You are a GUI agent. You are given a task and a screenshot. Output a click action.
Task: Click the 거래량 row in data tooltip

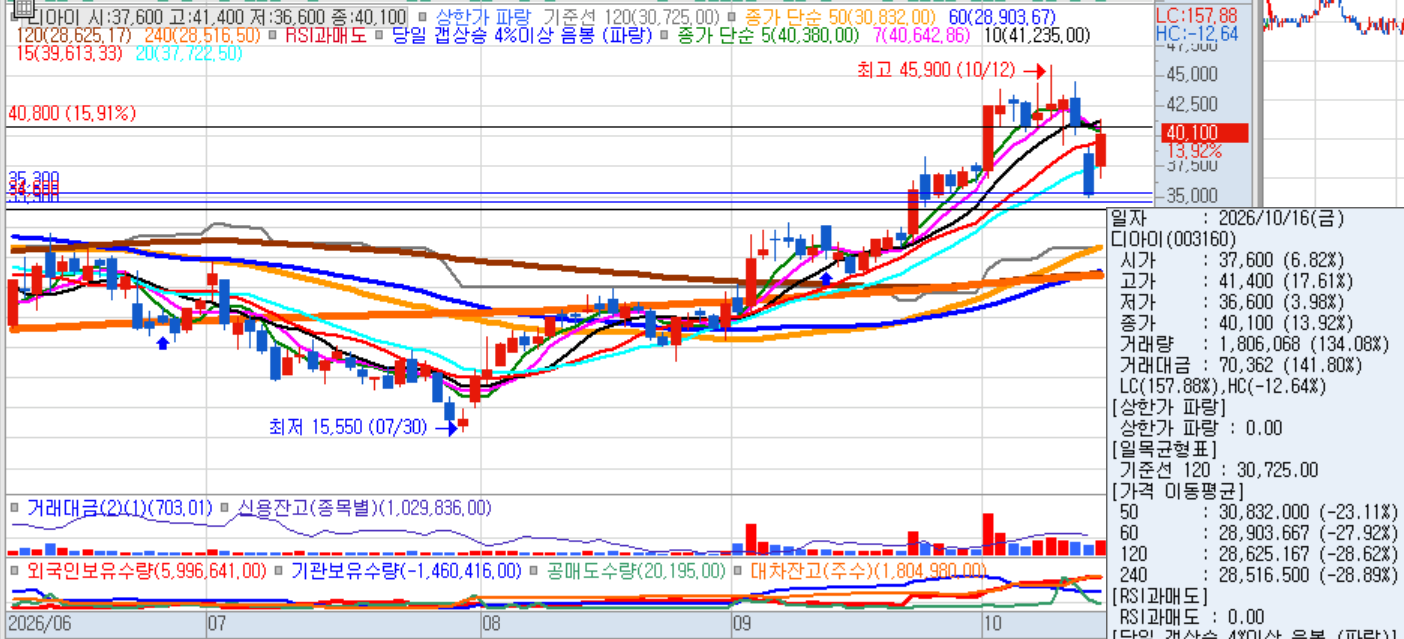[x=1255, y=344]
